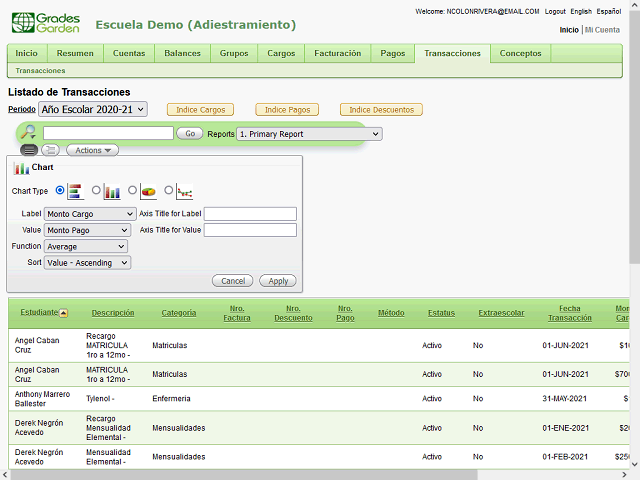Click the Estudiante sort arrow icon
The height and width of the screenshot is (480, 640).
coord(64,313)
